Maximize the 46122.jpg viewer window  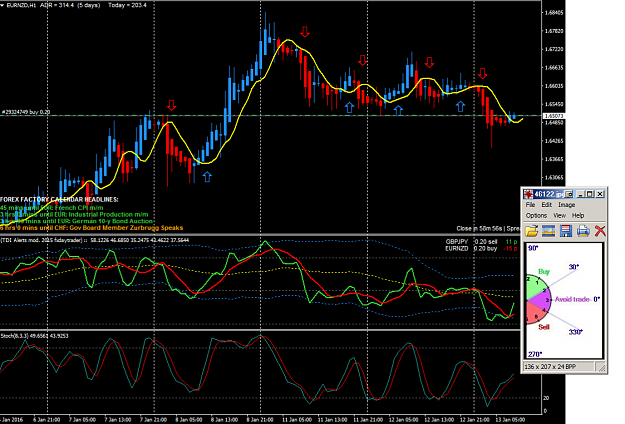pyautogui.click(x=590, y=194)
